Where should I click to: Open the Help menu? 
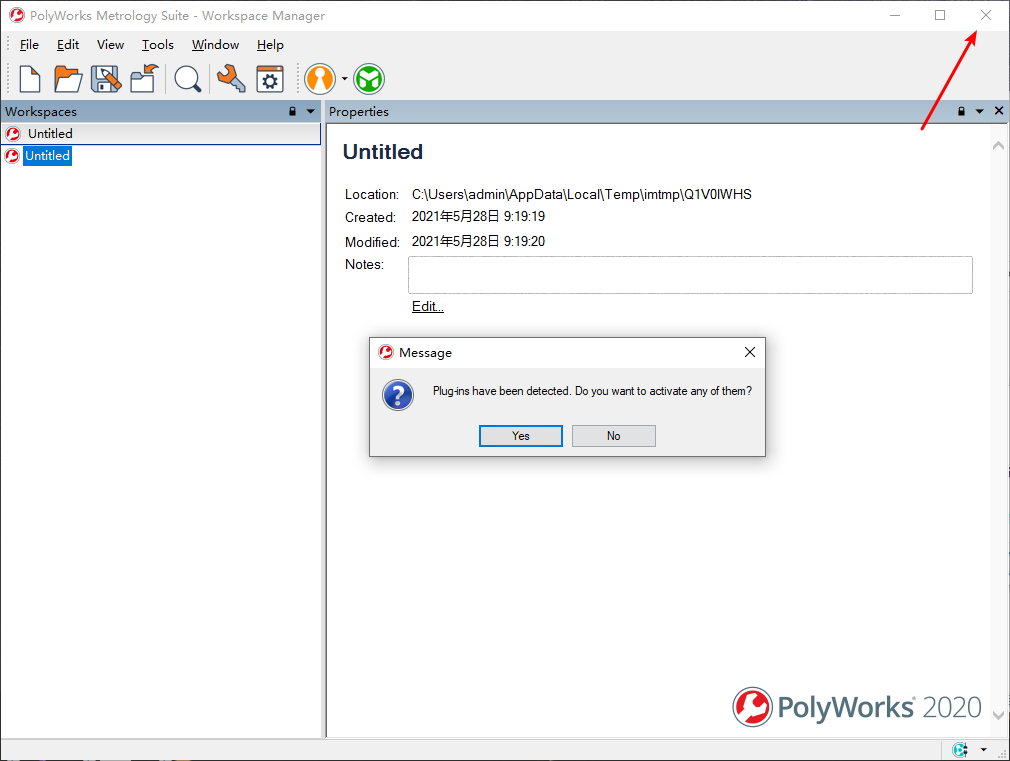pos(270,44)
